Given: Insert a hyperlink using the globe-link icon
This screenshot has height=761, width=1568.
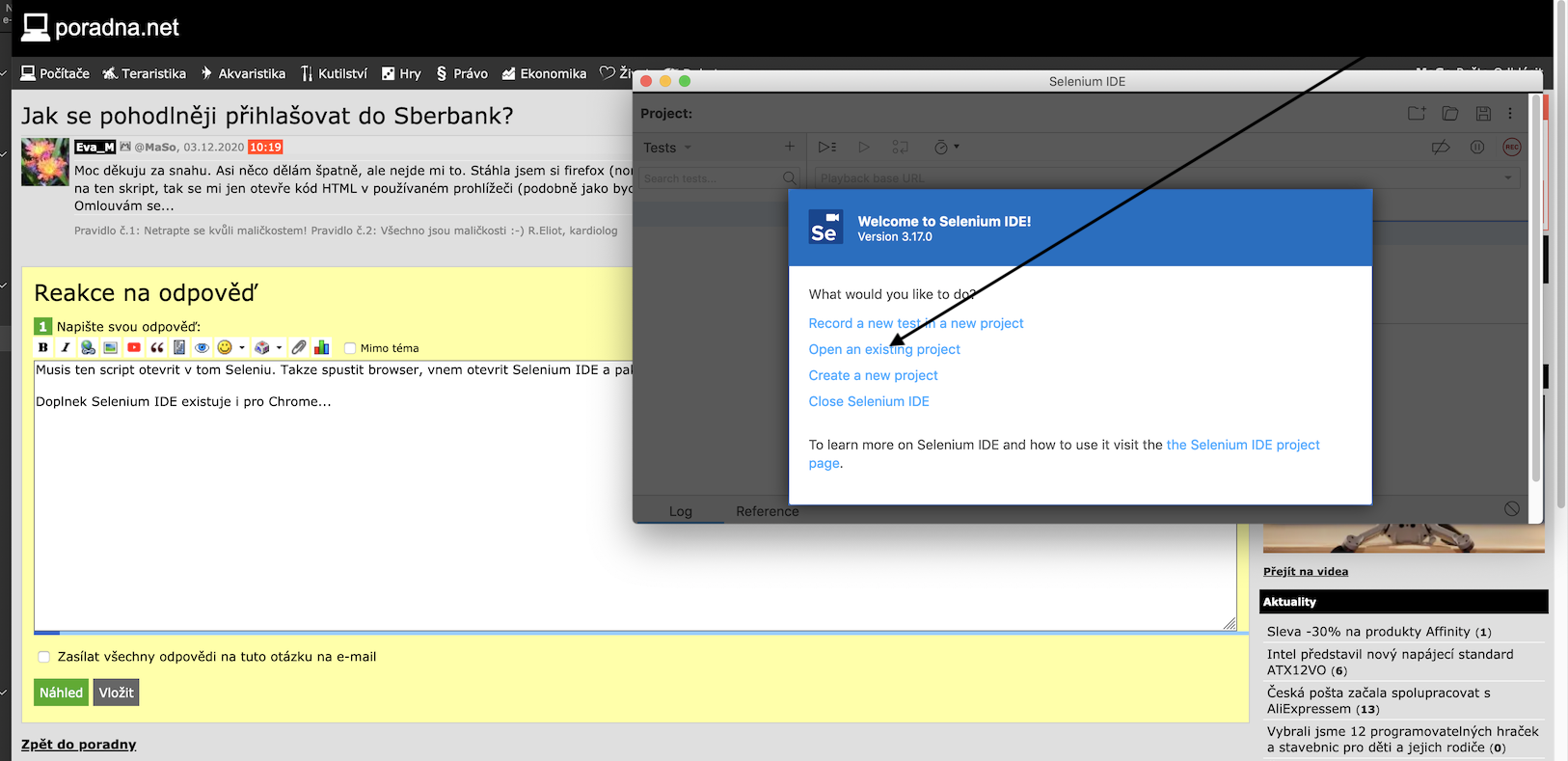Looking at the screenshot, I should coord(88,347).
